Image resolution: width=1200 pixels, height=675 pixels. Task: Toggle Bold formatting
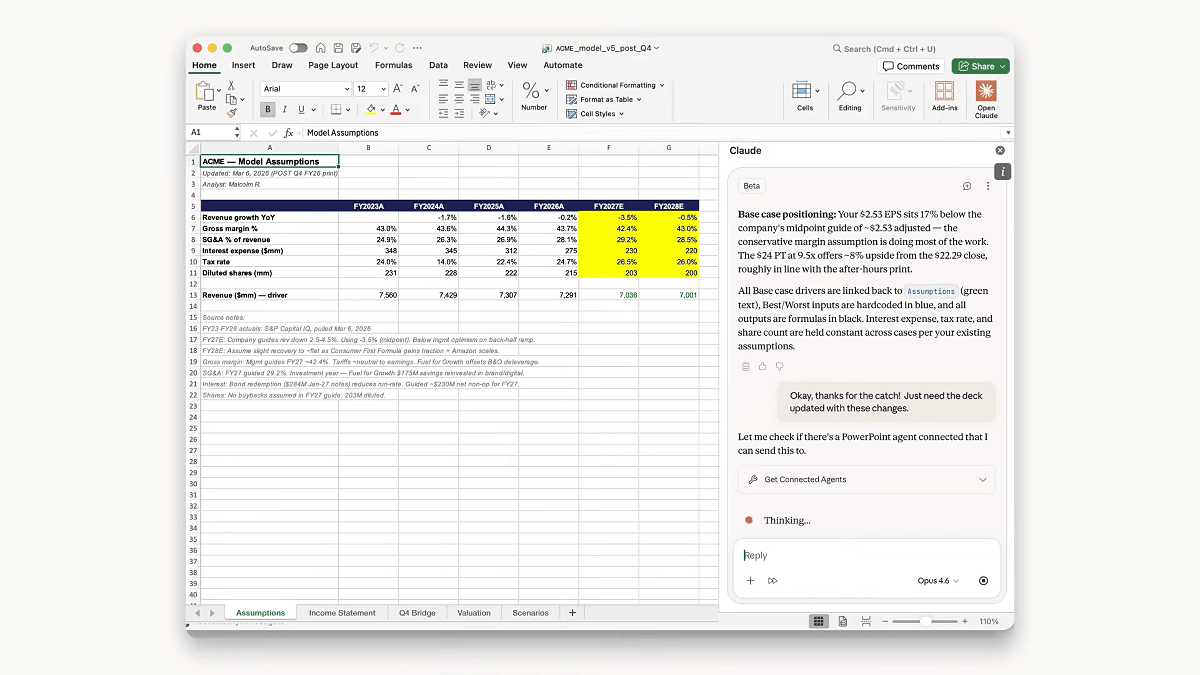tap(268, 109)
